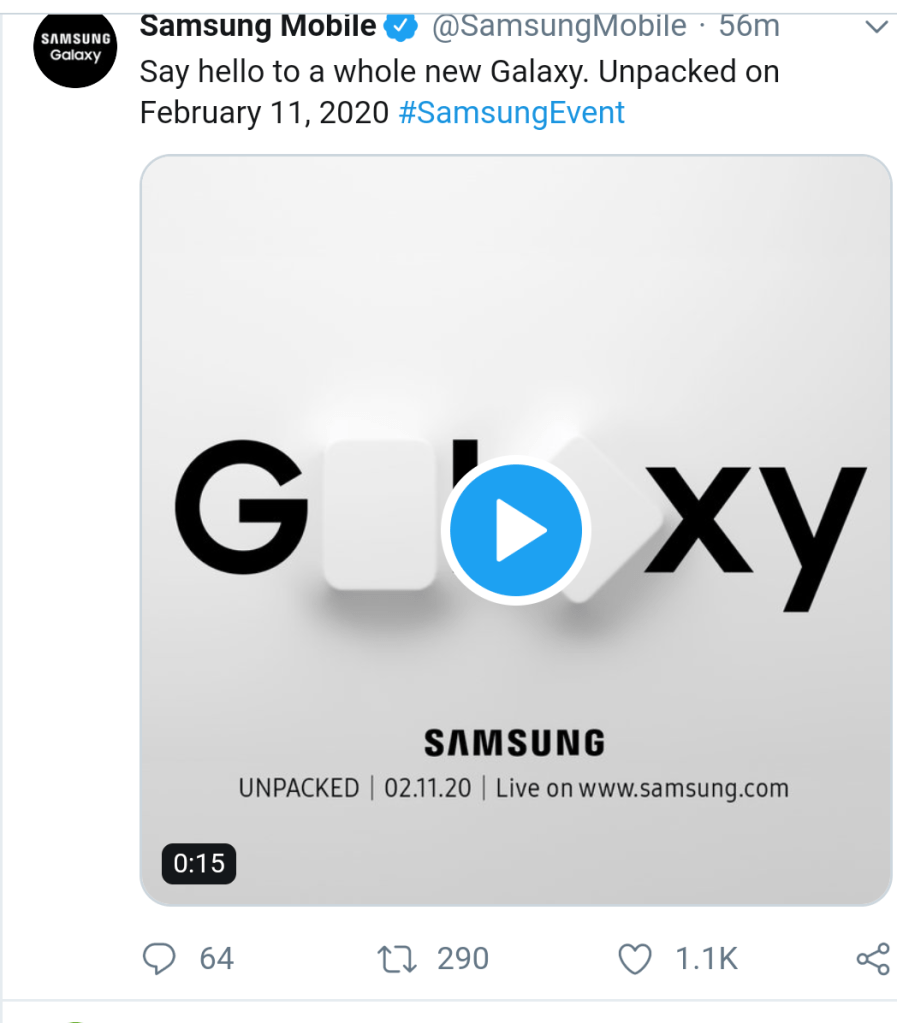Click the retweet arrows icon

(398, 959)
